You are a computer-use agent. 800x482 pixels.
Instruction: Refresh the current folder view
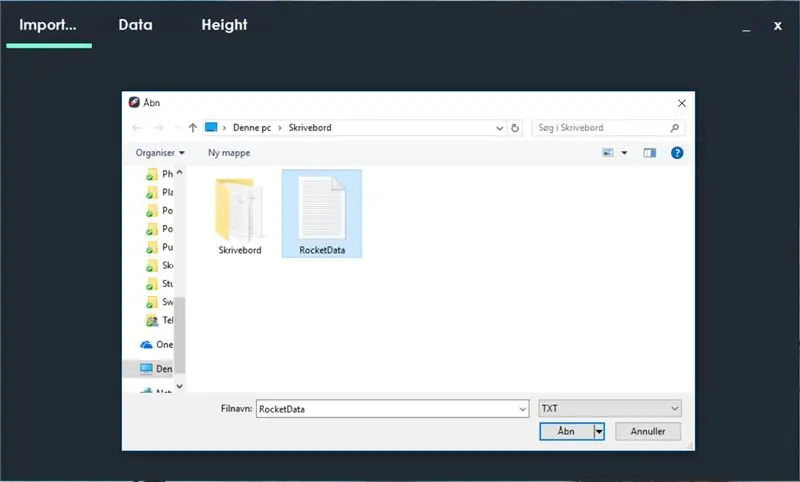(515, 128)
